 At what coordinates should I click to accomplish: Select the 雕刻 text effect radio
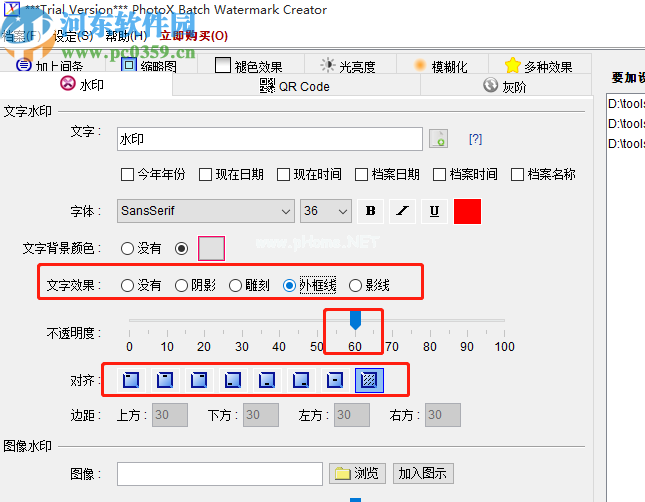[237, 285]
